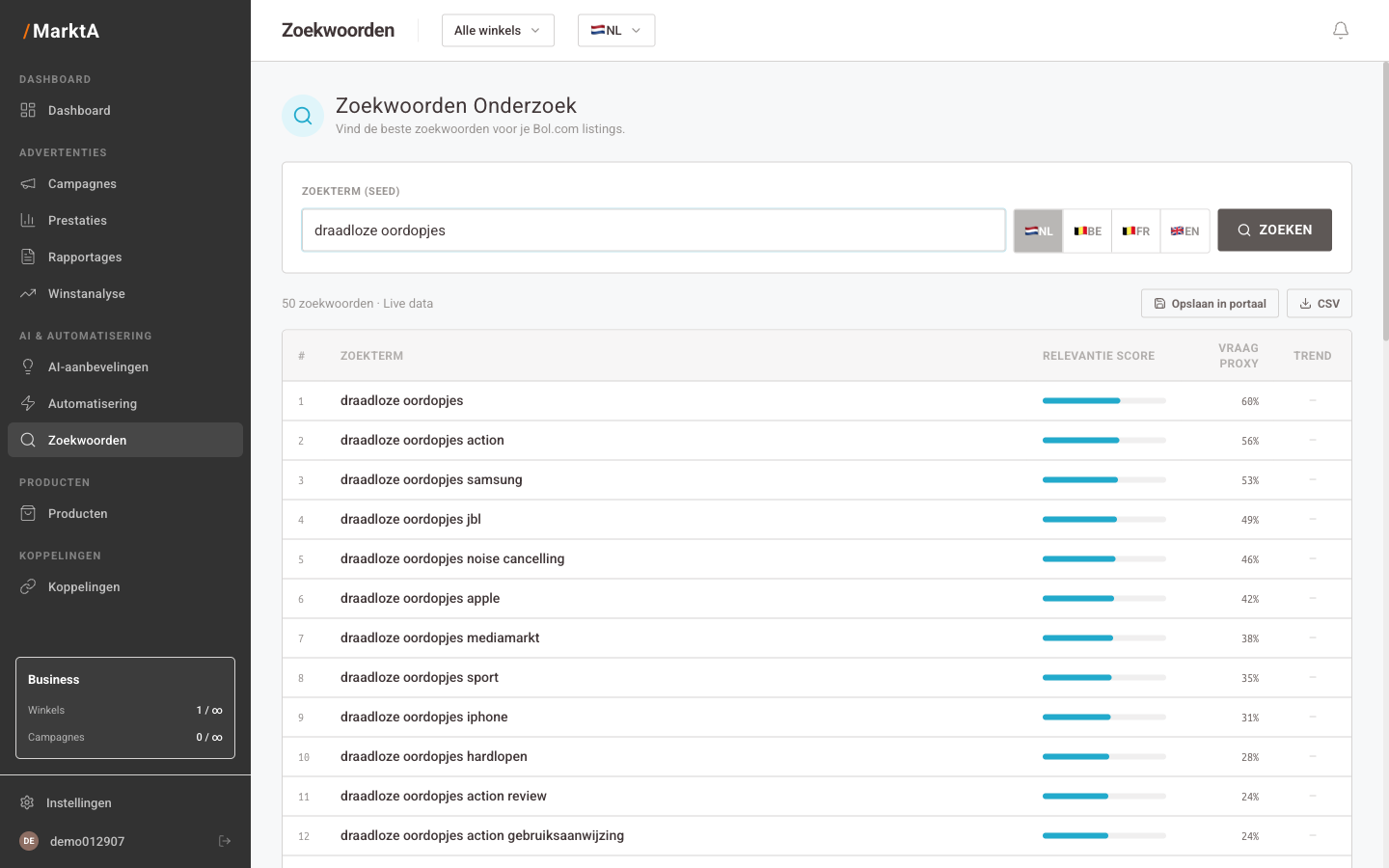Click the ZOEKEN button
Viewport: 1389px width, 868px height.
pos(1274,231)
